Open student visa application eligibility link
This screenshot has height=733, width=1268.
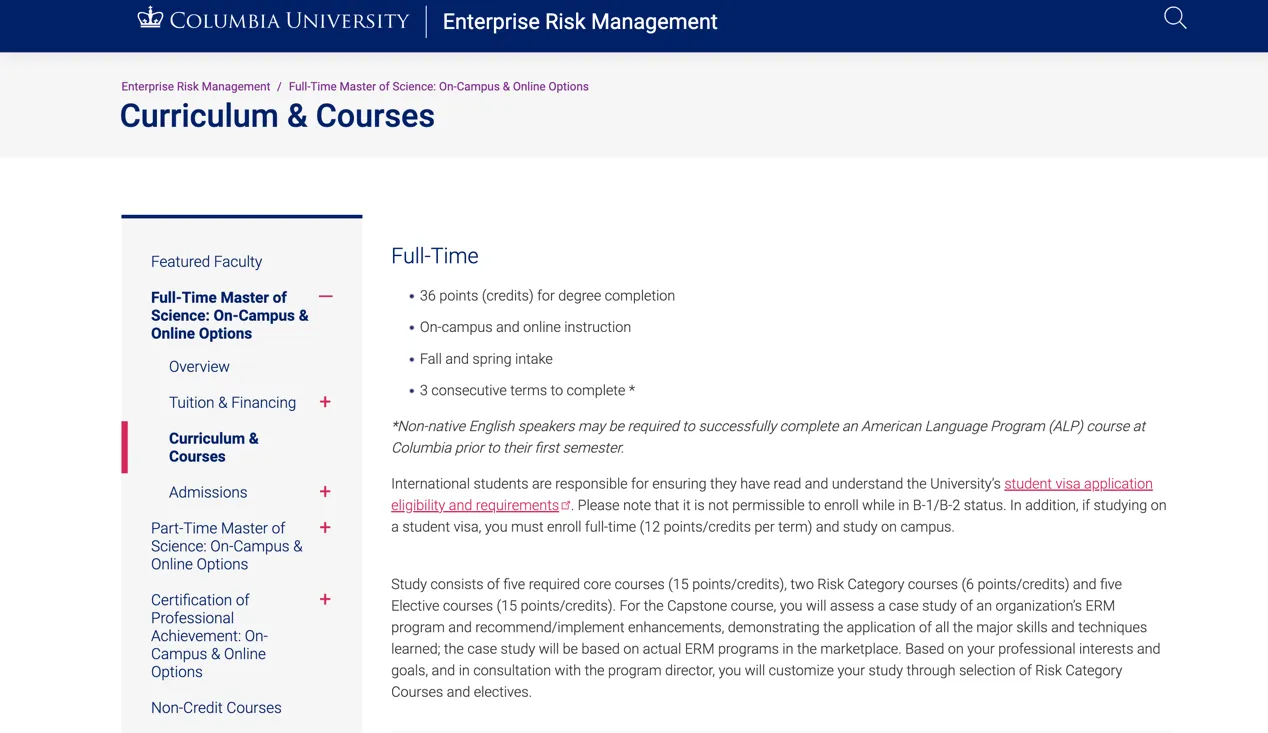(x=1078, y=484)
